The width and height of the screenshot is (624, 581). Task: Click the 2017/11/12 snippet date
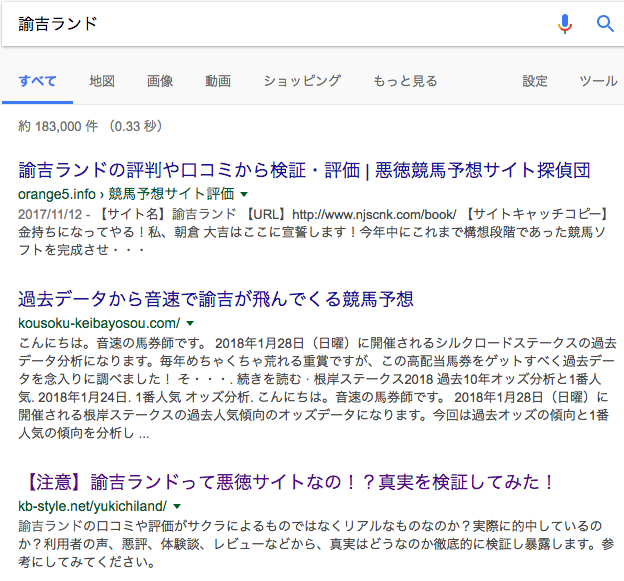[x=50, y=214]
